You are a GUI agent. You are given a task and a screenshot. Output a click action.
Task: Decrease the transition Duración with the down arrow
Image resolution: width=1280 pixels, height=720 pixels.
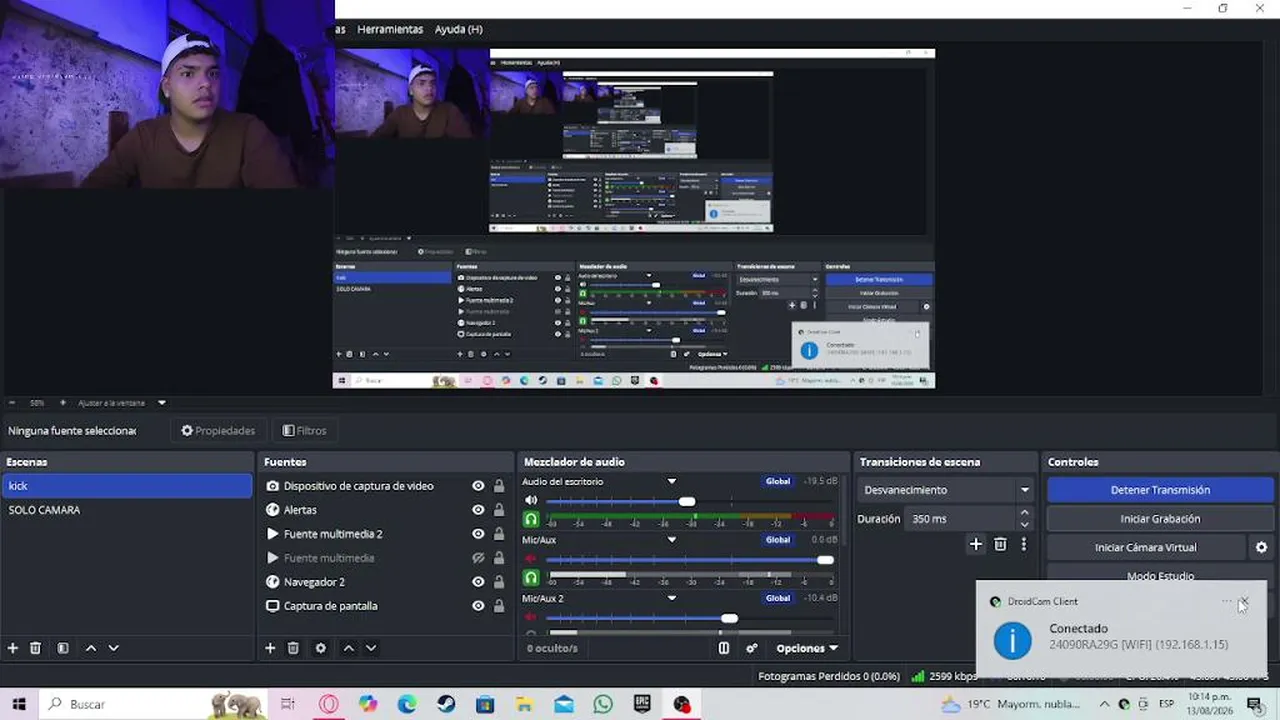pos(1024,524)
